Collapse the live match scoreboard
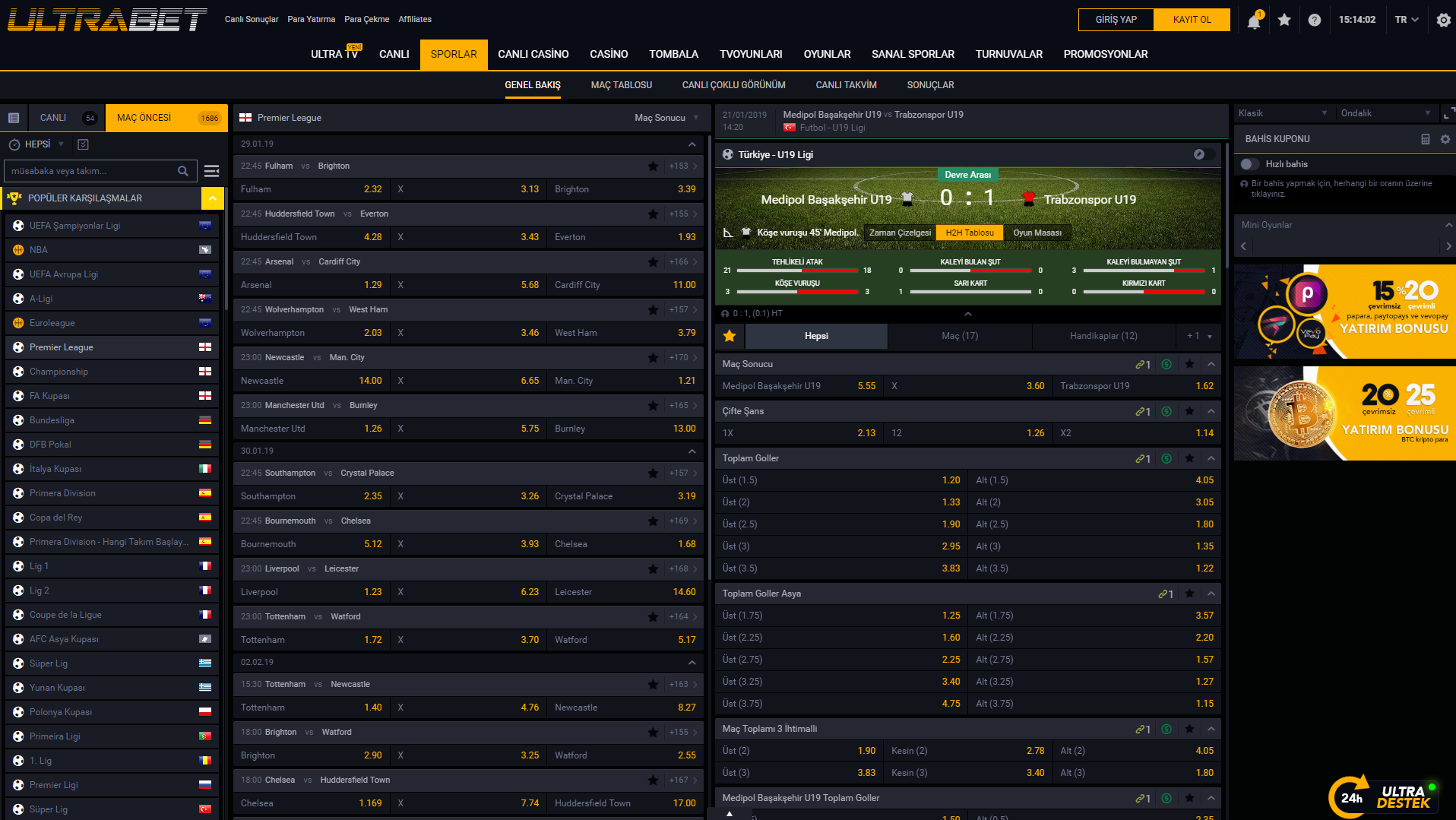The image size is (1456, 820). click(x=968, y=314)
